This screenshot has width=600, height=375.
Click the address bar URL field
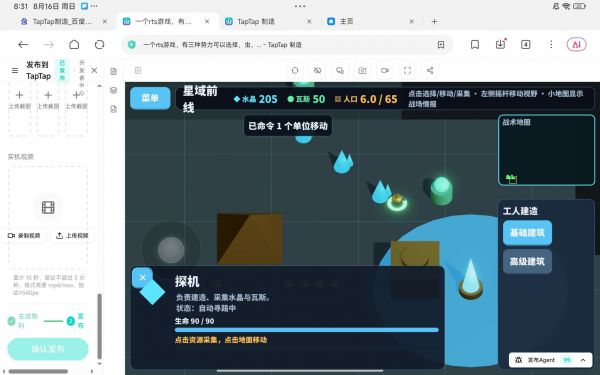[287, 45]
